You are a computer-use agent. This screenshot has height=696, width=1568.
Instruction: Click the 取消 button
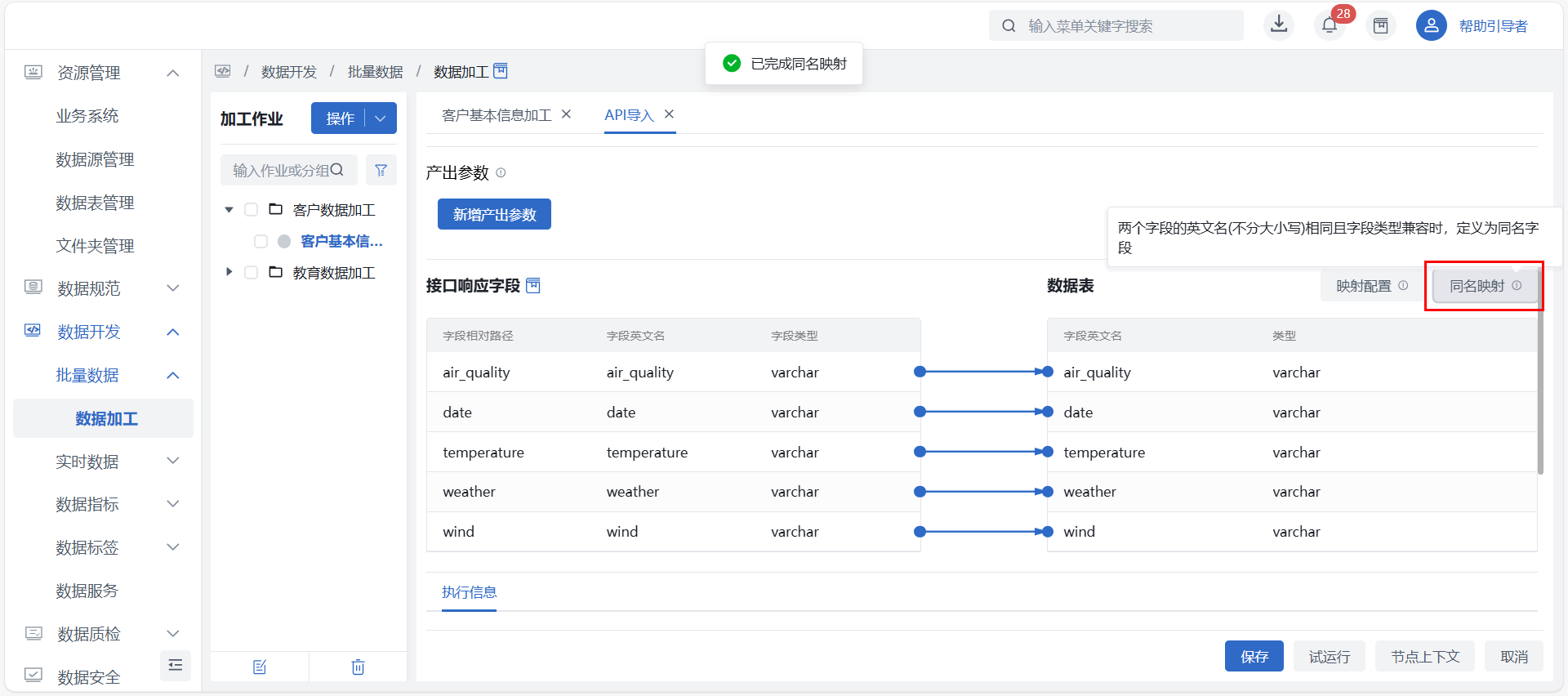click(1514, 656)
